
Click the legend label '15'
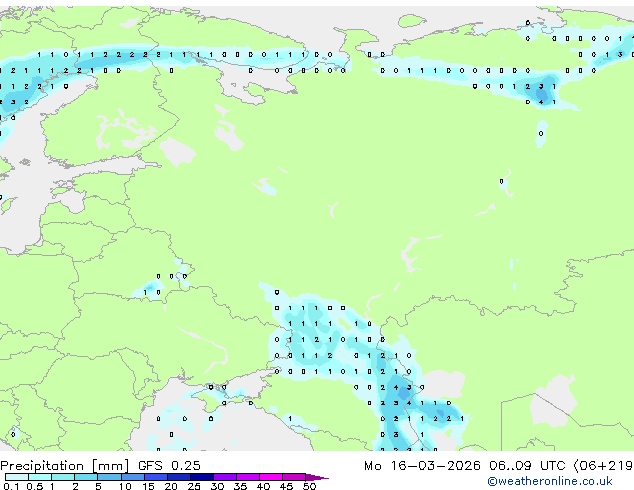pyautogui.click(x=148, y=486)
